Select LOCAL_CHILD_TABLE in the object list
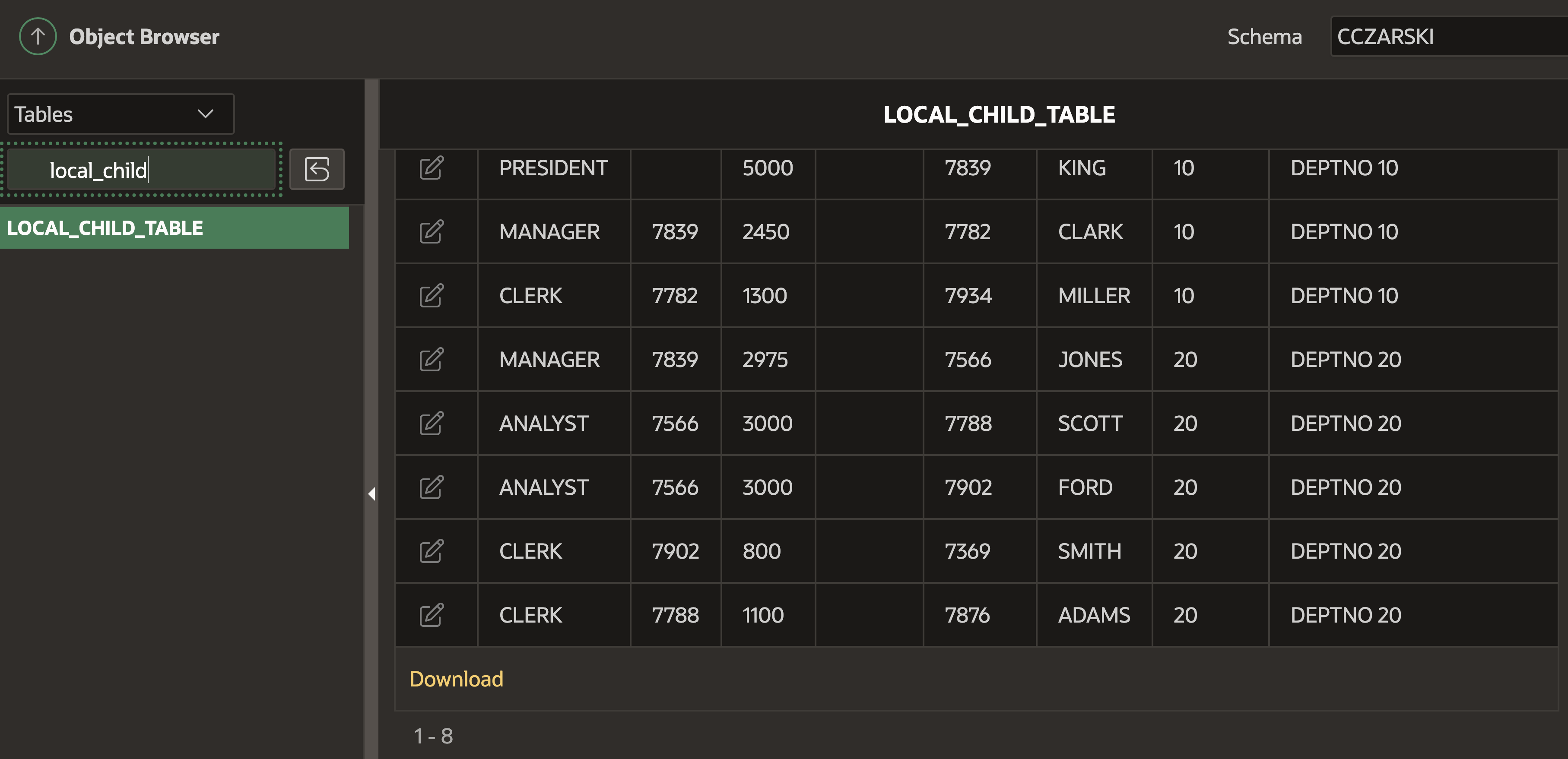1568x759 pixels. point(175,228)
